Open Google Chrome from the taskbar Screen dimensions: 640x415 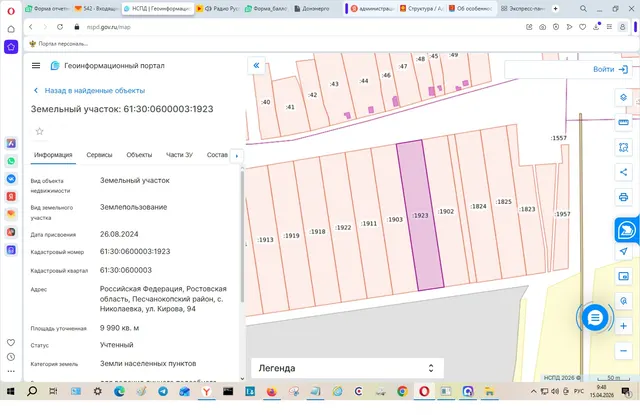pos(402,391)
